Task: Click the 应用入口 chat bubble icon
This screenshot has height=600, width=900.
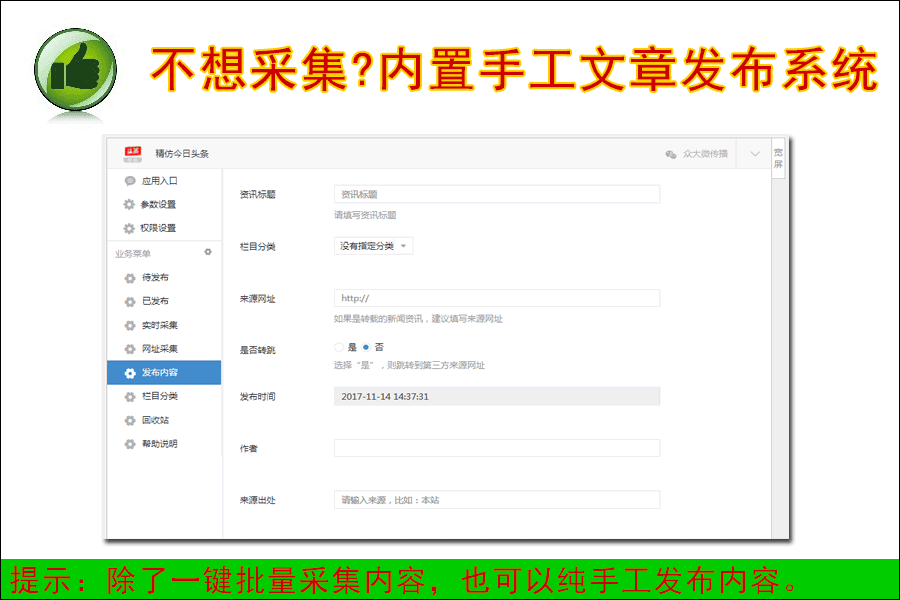Action: (130, 181)
